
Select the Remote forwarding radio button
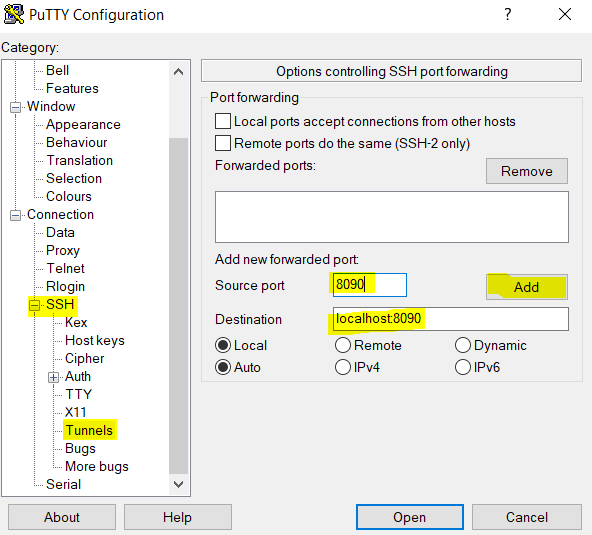point(343,345)
